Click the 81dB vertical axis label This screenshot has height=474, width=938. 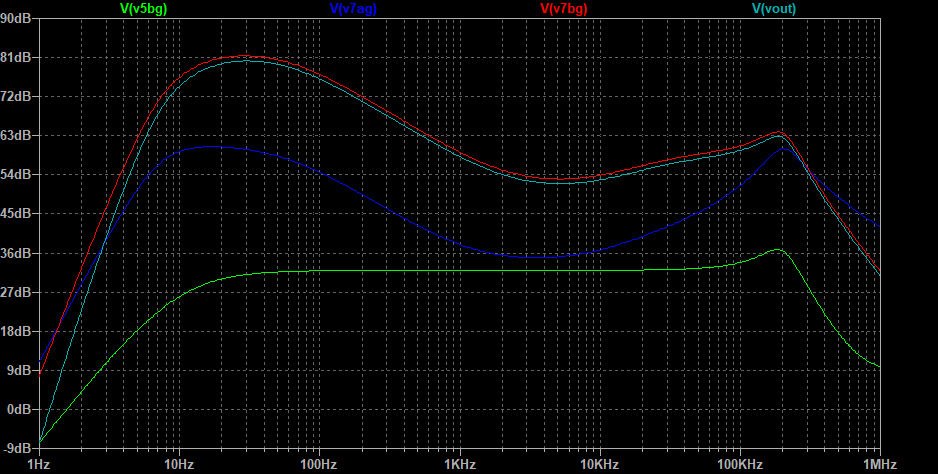point(16,57)
